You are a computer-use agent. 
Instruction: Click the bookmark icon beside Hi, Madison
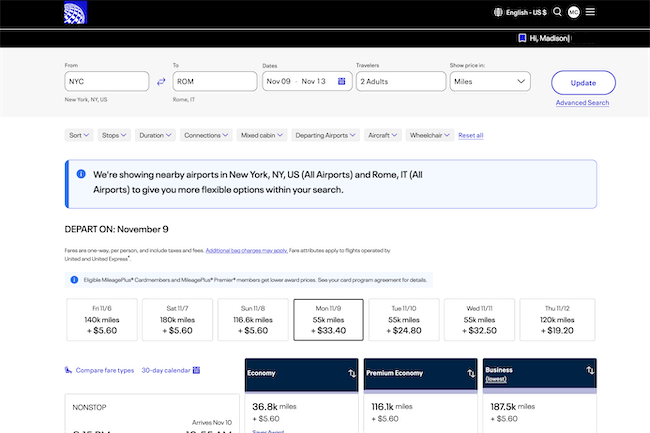522,38
